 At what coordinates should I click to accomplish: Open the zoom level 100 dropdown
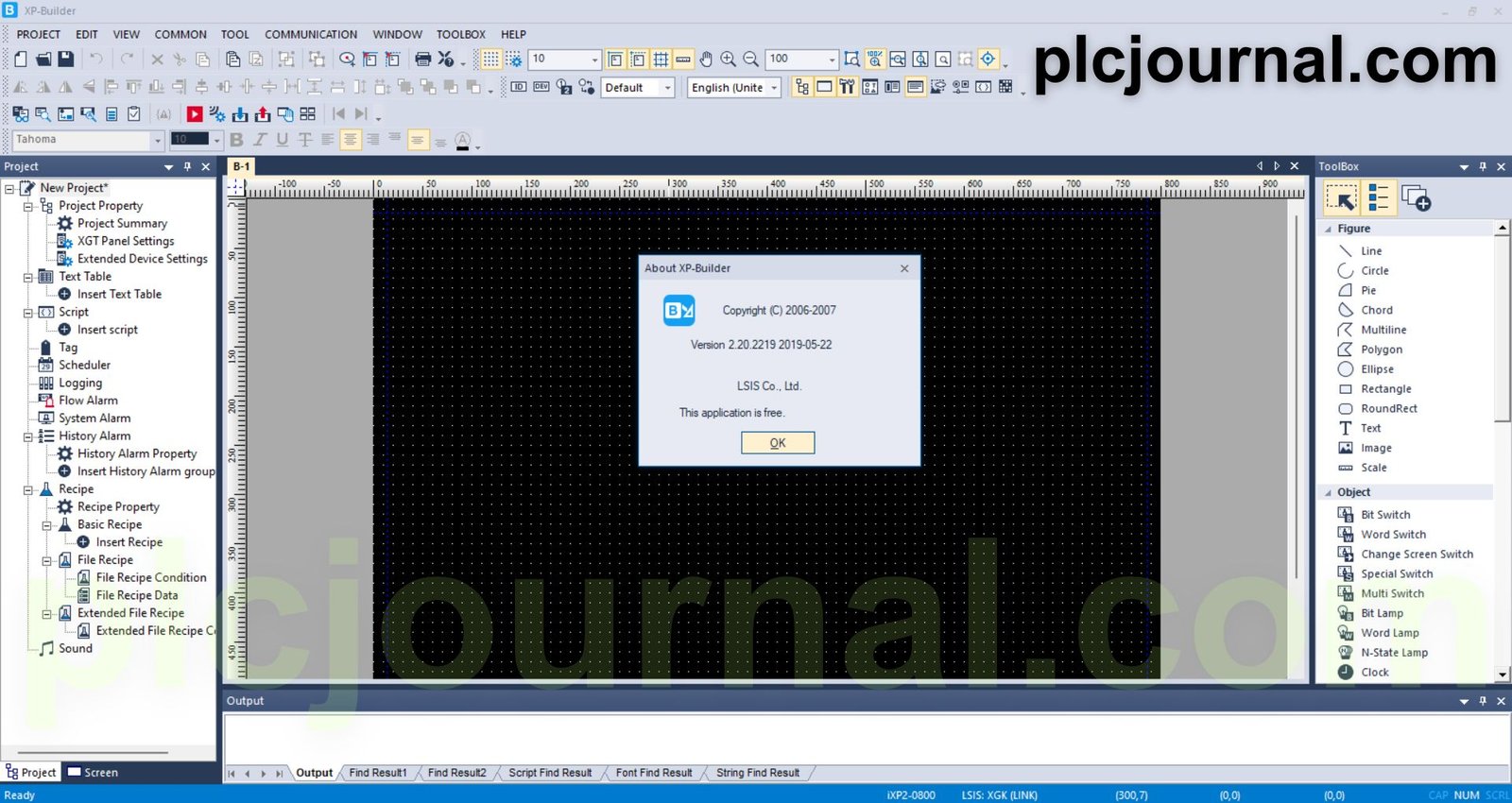[x=832, y=59]
